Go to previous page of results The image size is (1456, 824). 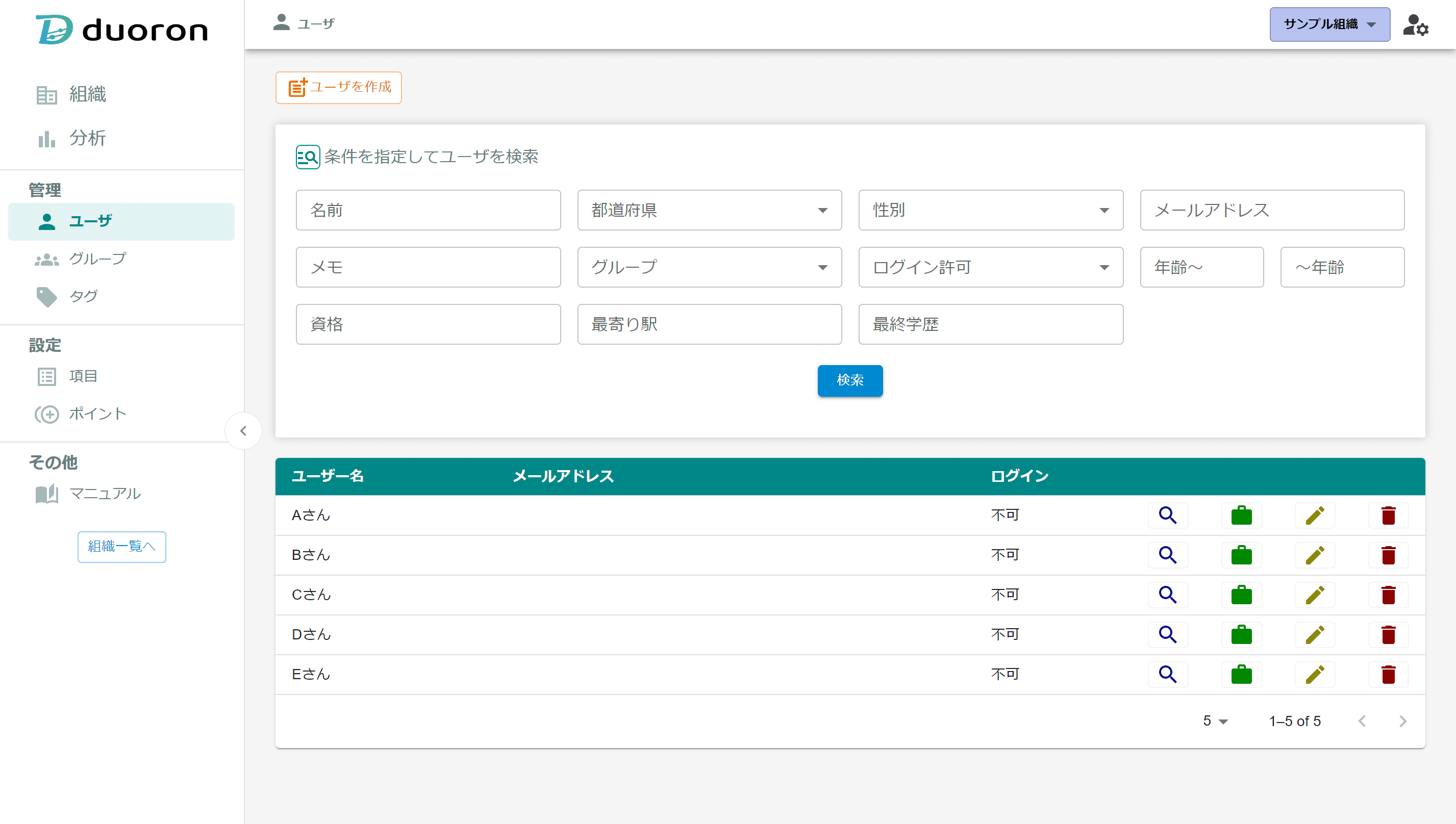[x=1362, y=721]
